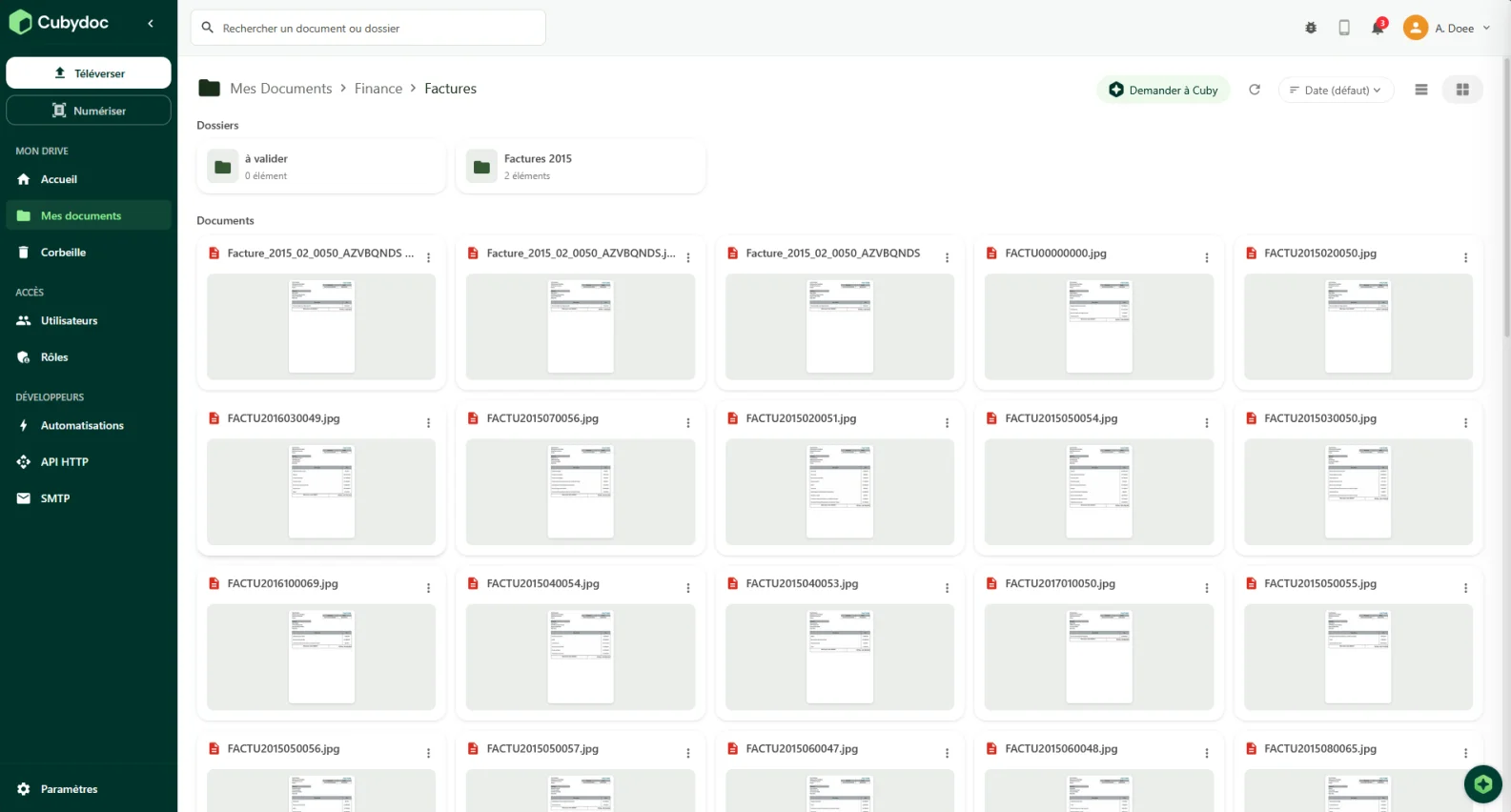The image size is (1511, 812).
Task: Open thumbnail of FACTU2015050054.jpg
Action: tap(1099, 492)
